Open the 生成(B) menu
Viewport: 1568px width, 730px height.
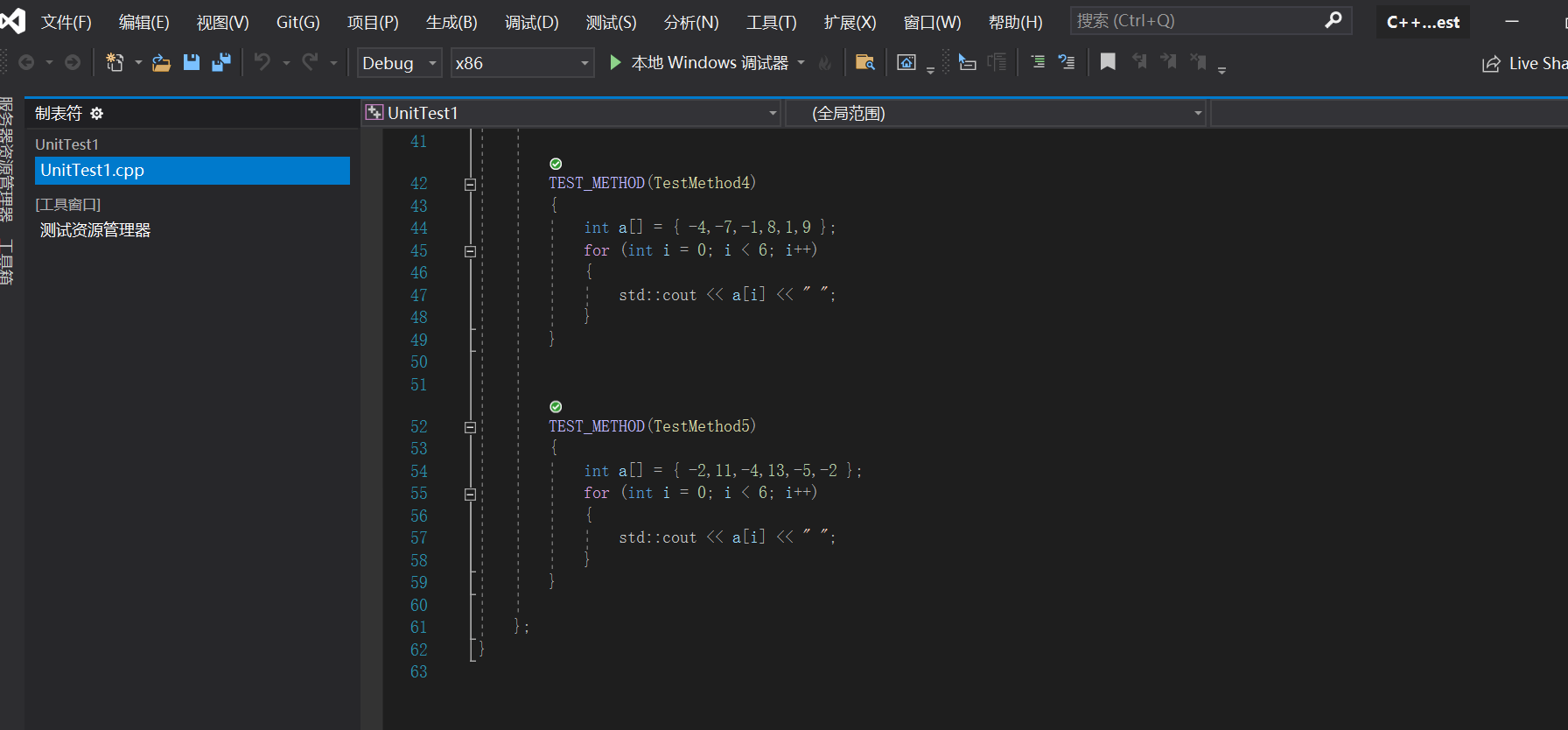(x=451, y=22)
